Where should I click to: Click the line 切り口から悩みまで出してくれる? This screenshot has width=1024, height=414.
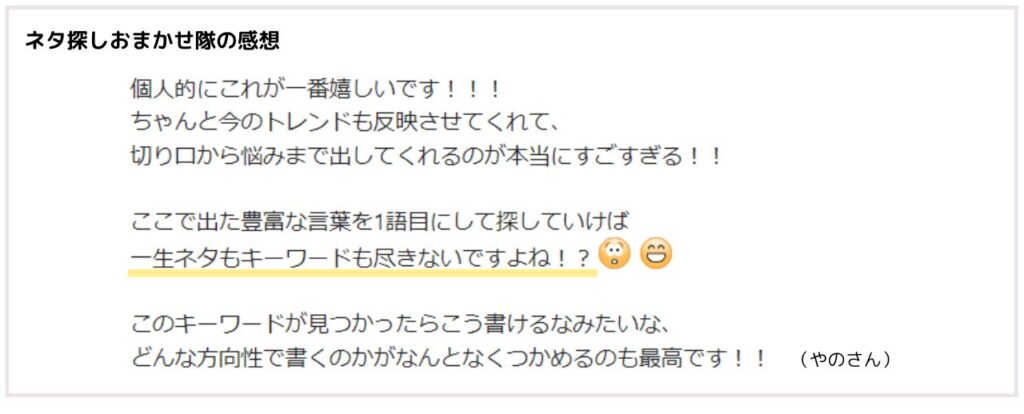428,157
